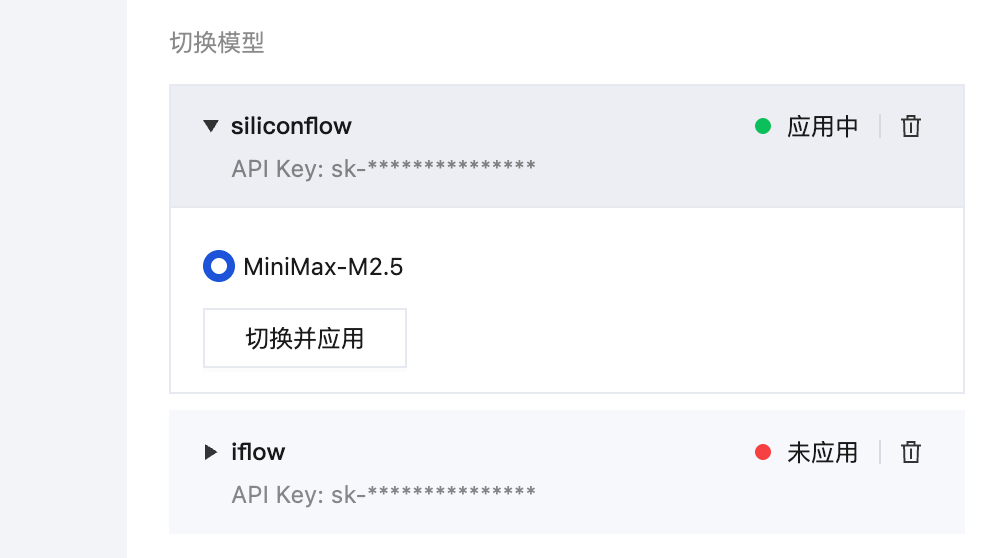Click the green status dot for siliconflow
The height and width of the screenshot is (558, 994).
(763, 126)
